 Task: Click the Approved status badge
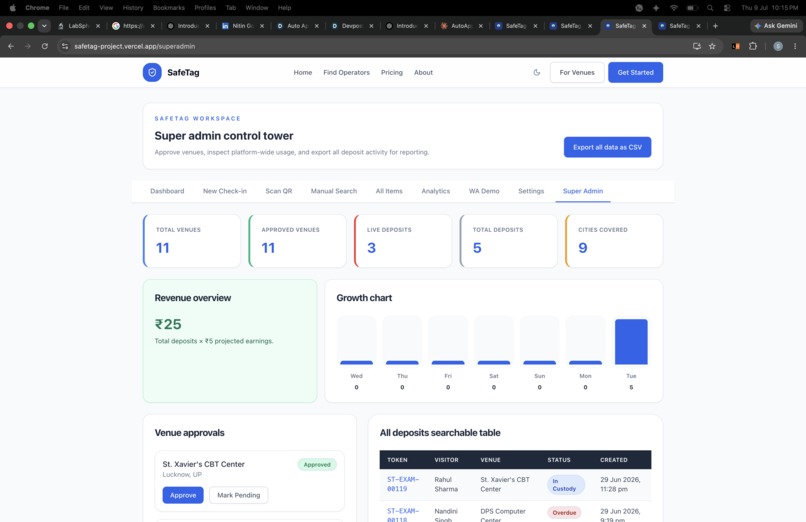(317, 464)
